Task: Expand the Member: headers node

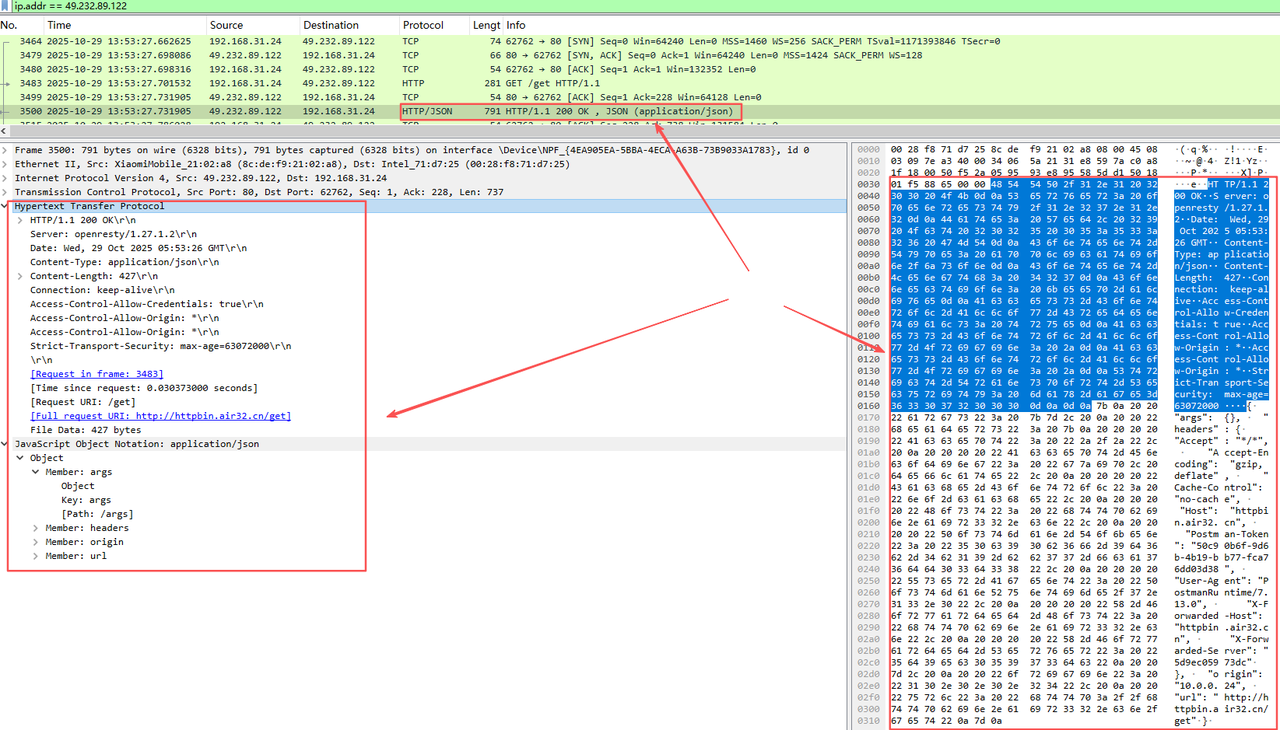Action: (x=37, y=528)
